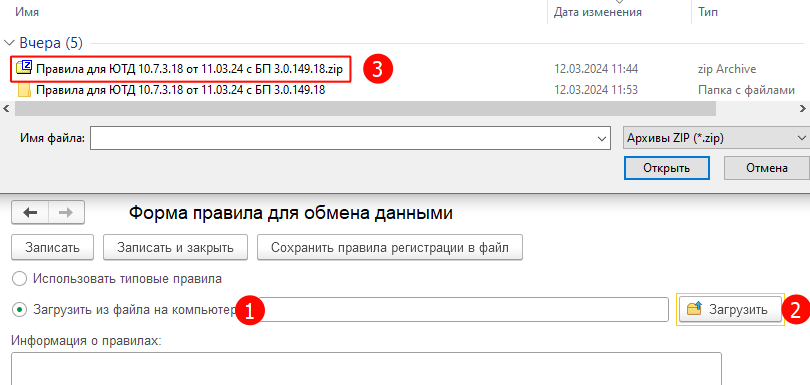810x385 pixels.
Task: Click the scroll right arrow of file list
Action: pyautogui.click(x=803, y=109)
